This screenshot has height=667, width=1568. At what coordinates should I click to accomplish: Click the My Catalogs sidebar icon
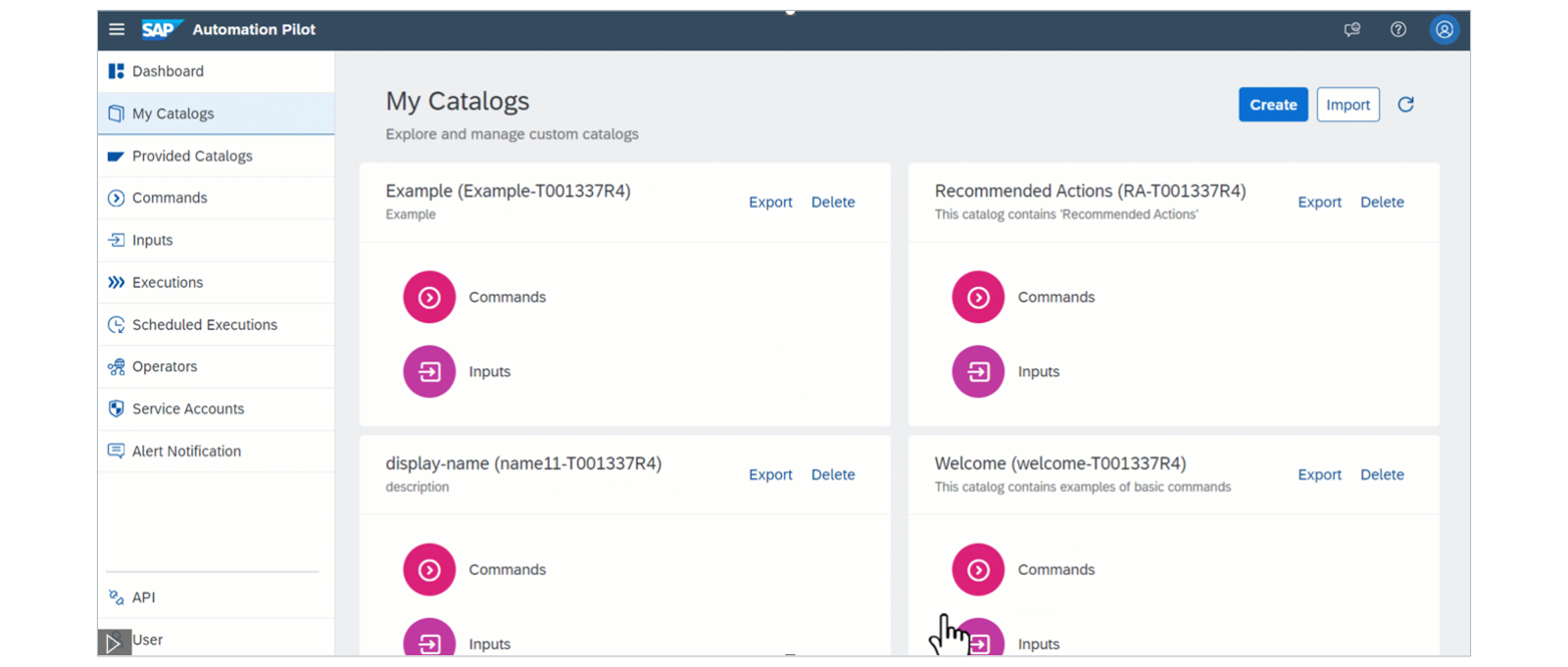116,114
